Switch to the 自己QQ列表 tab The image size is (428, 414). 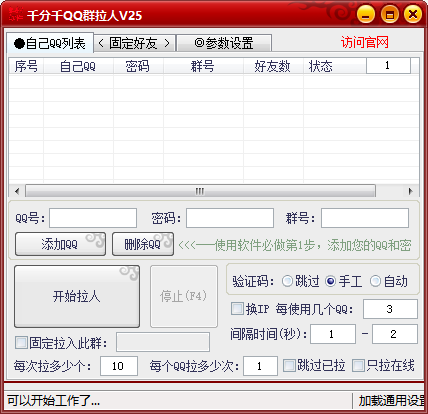pos(50,43)
